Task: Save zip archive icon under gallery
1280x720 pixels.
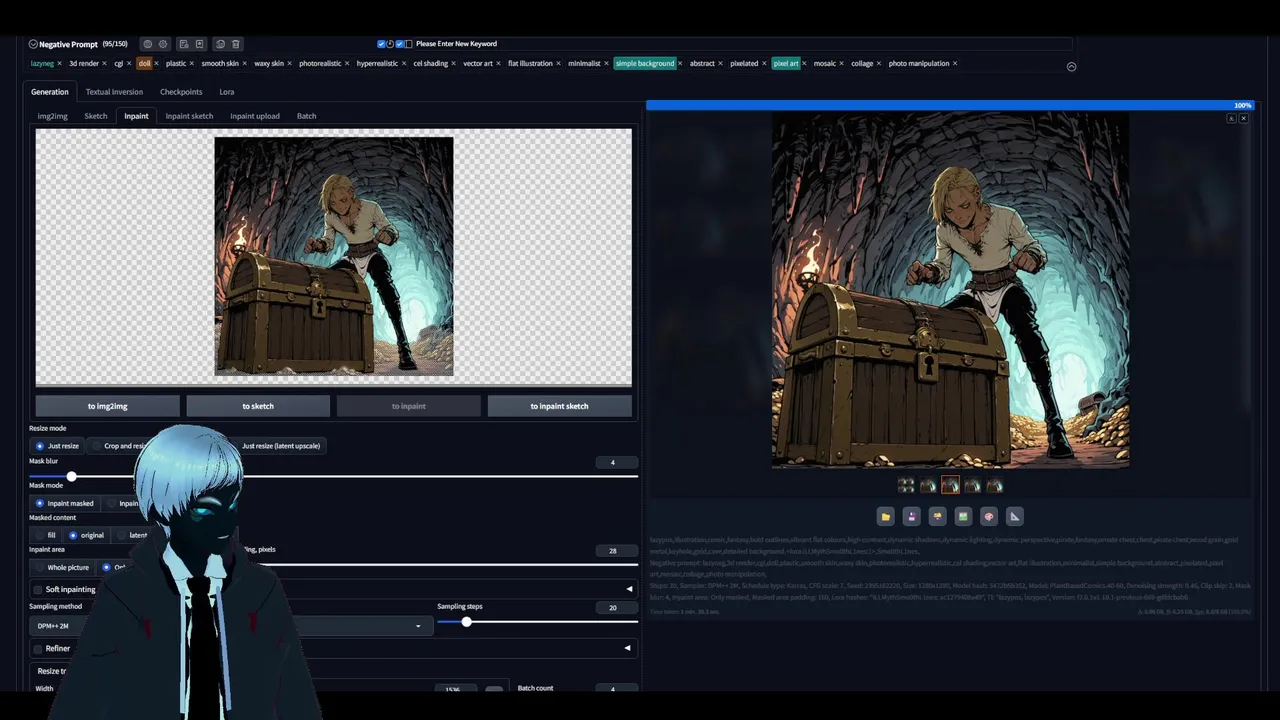Action: 937,516
